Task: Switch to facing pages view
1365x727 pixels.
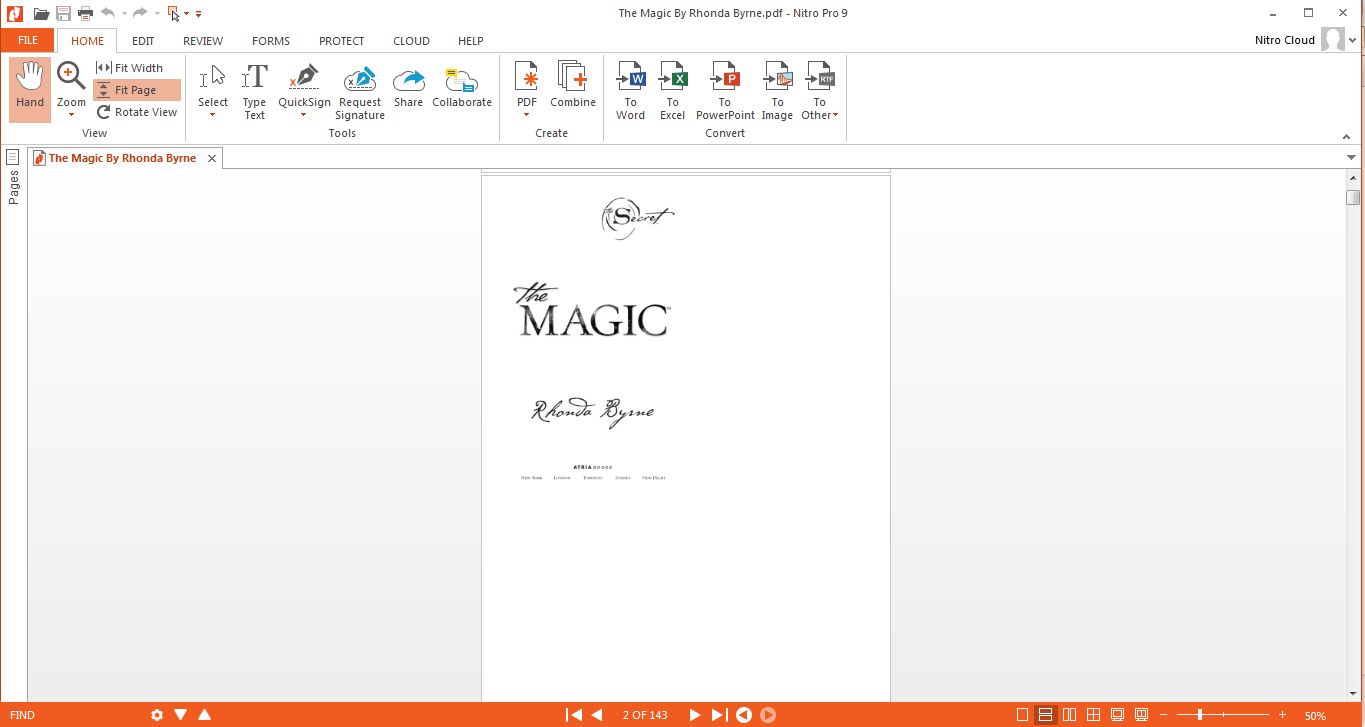Action: (1070, 715)
